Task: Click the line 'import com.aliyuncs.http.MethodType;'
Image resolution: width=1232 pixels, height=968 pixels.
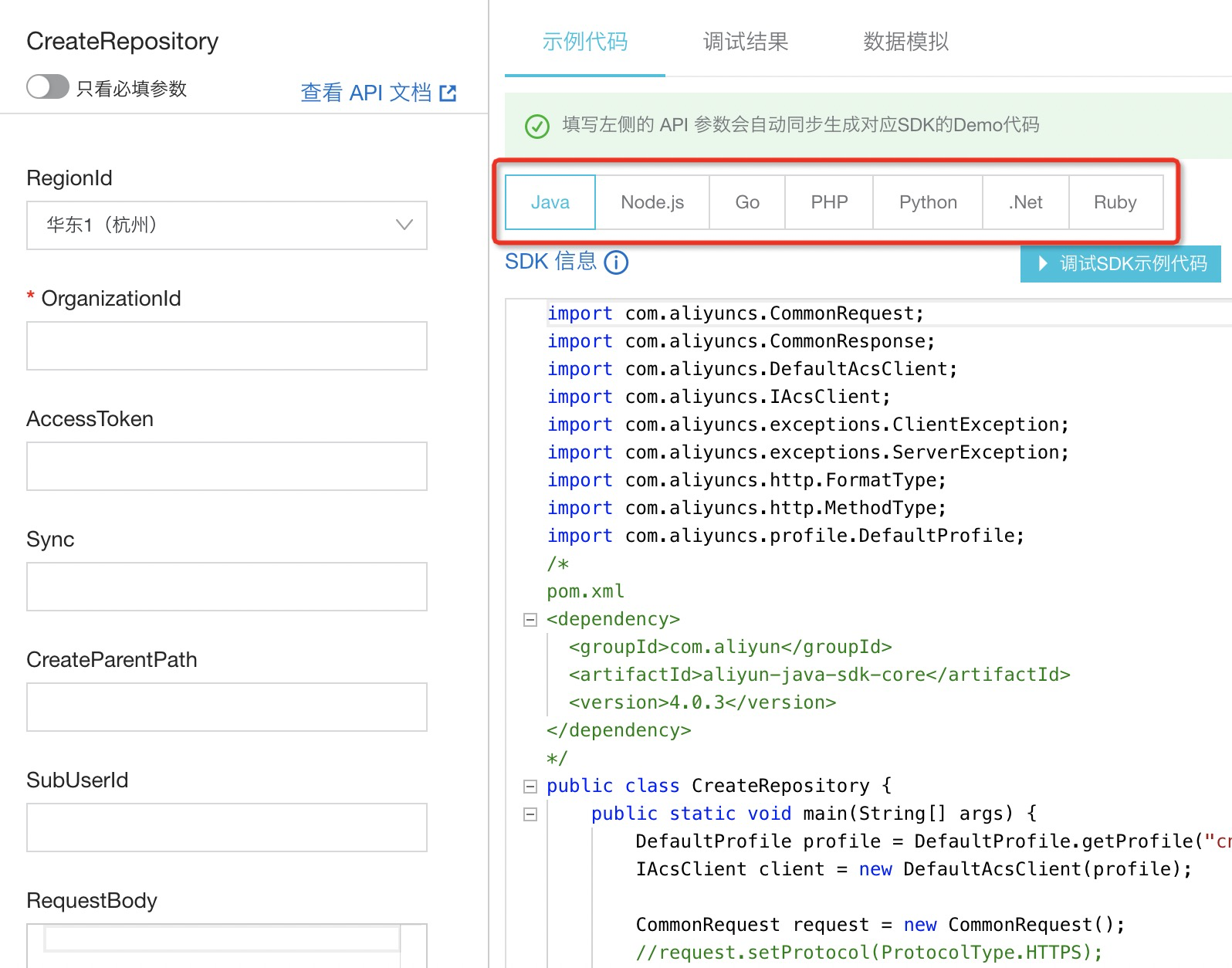Action: click(x=746, y=508)
